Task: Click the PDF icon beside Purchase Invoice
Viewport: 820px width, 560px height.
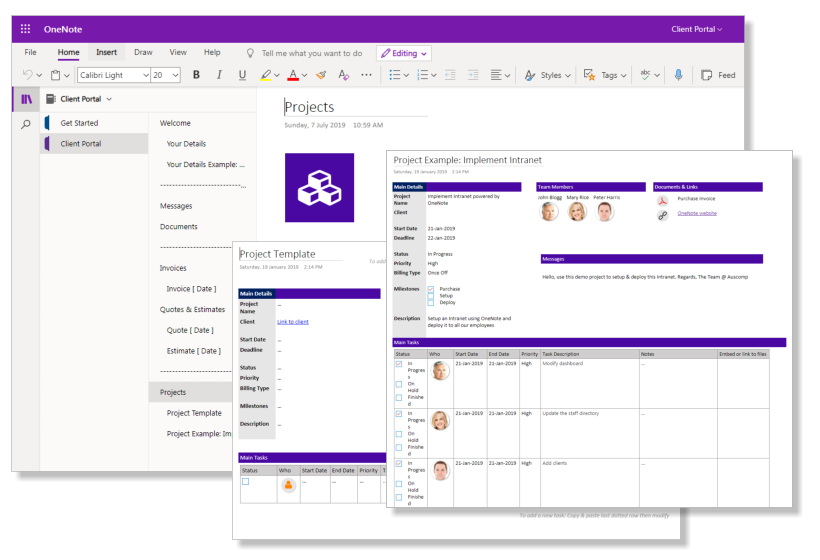Action: pyautogui.click(x=663, y=200)
